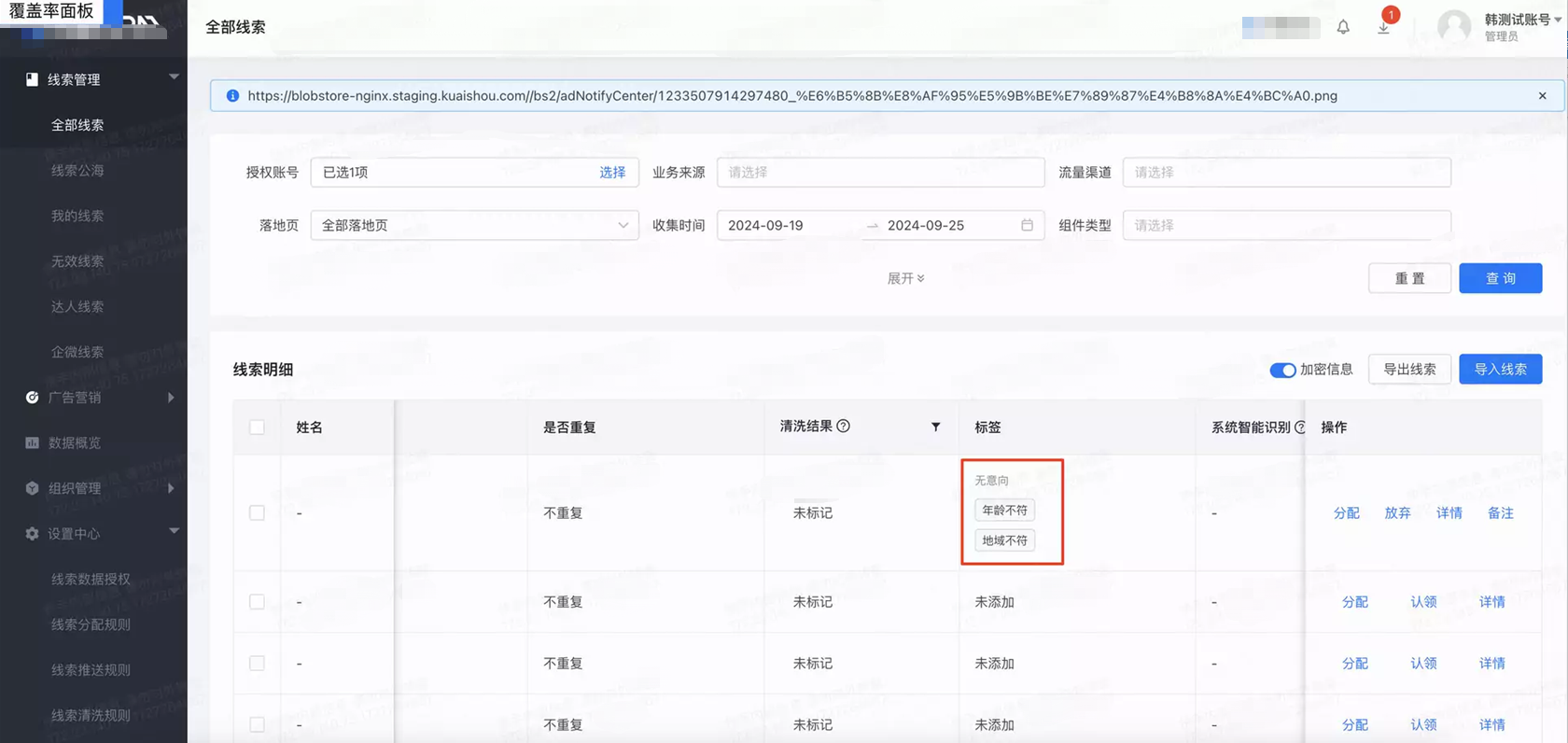Go to 全部线索 in sidebar
The height and width of the screenshot is (743, 1568).
click(x=77, y=125)
